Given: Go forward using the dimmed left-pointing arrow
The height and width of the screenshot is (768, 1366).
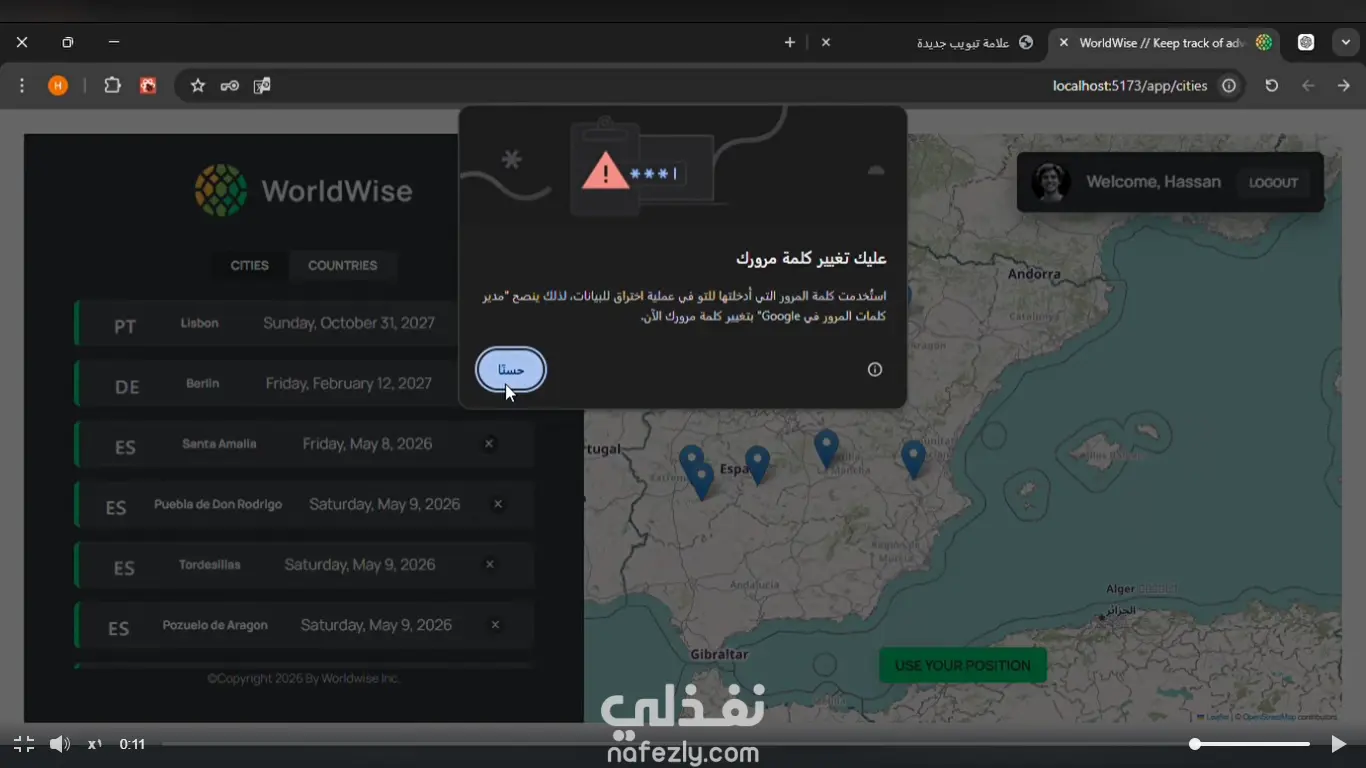Looking at the screenshot, I should (1308, 86).
